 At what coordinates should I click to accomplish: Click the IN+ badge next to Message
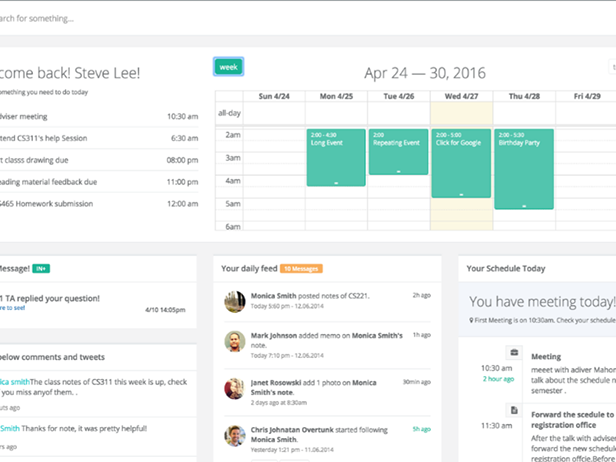click(41, 269)
